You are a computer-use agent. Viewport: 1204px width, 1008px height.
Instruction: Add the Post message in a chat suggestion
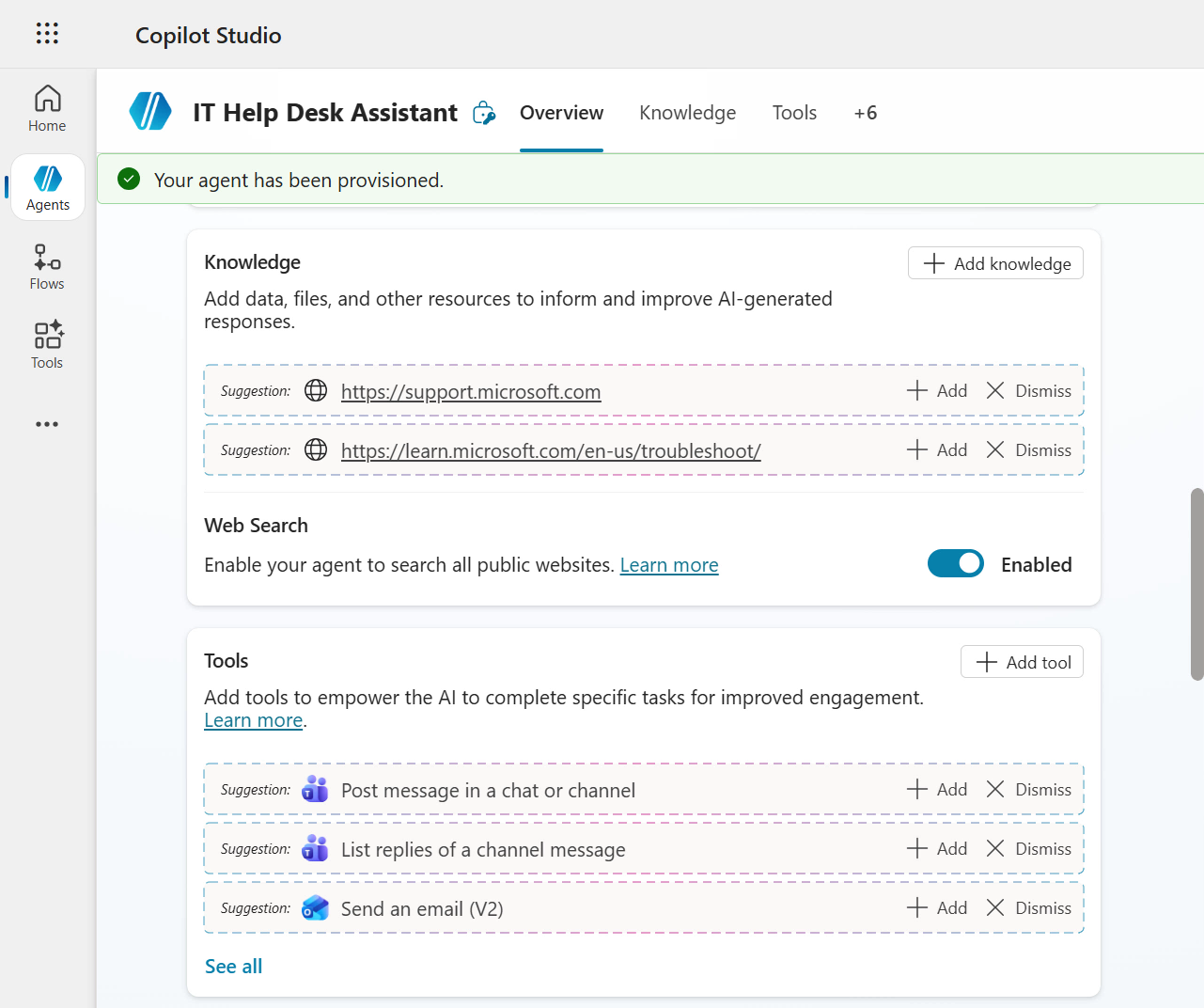pyautogui.click(x=937, y=790)
